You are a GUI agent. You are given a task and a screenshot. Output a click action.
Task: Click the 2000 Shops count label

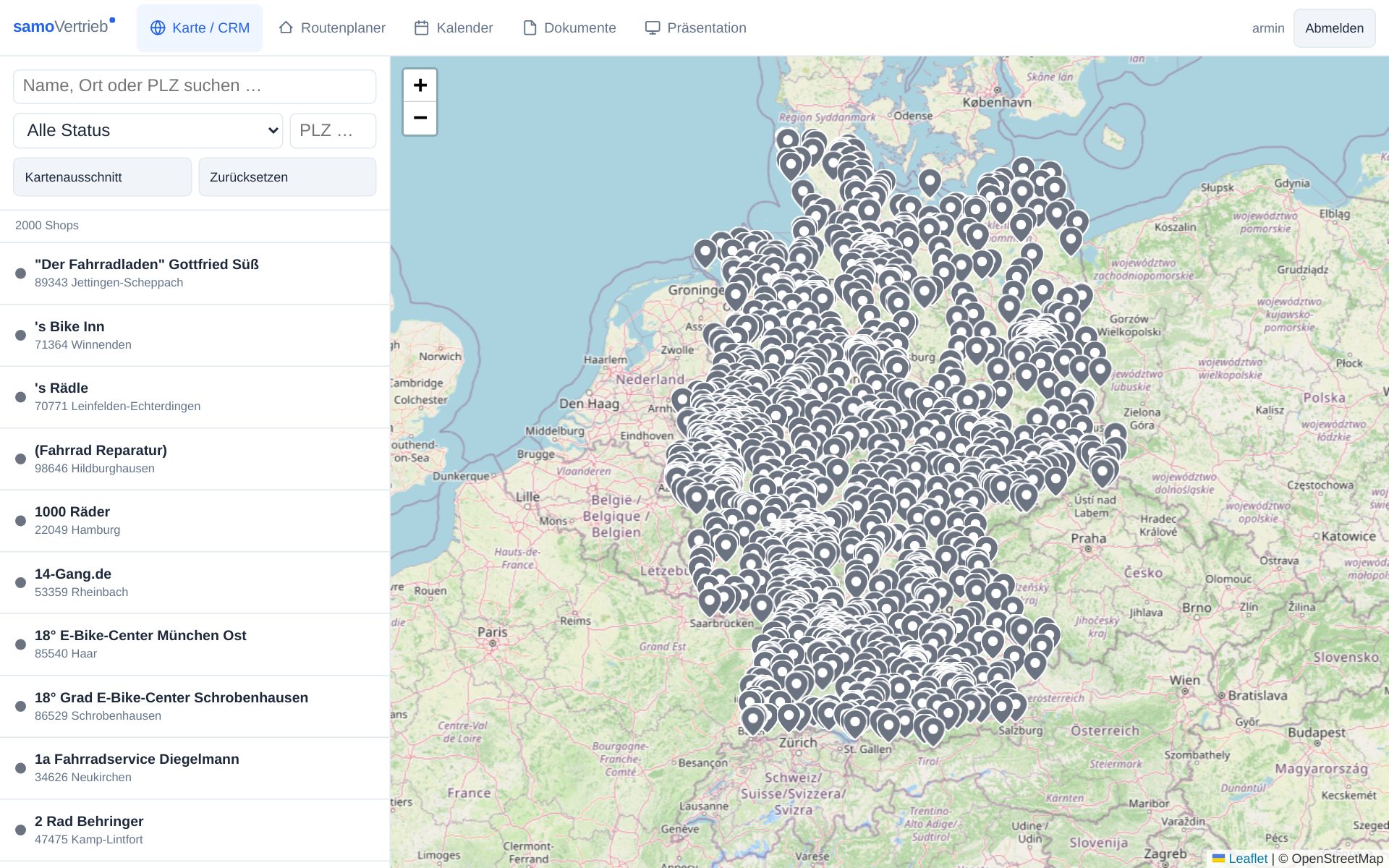[x=47, y=226]
